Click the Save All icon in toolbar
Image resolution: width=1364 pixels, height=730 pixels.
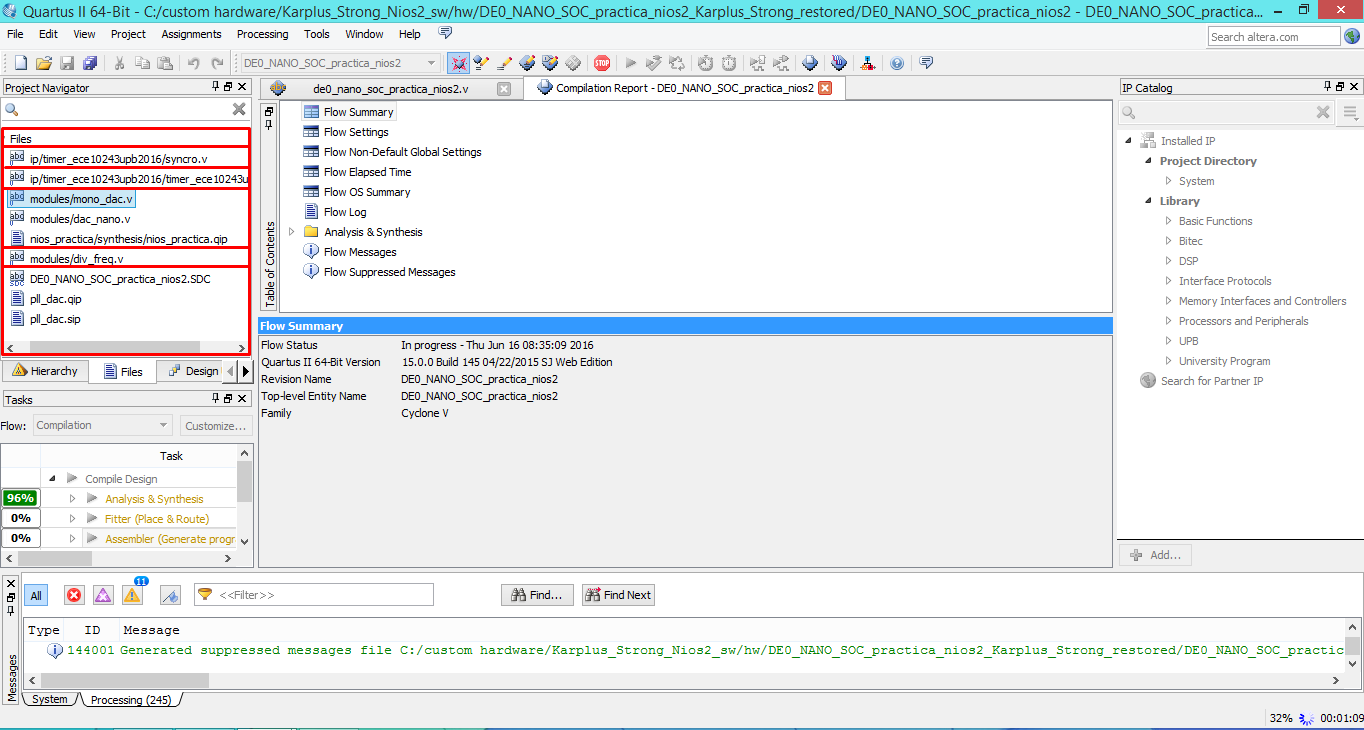pos(90,63)
